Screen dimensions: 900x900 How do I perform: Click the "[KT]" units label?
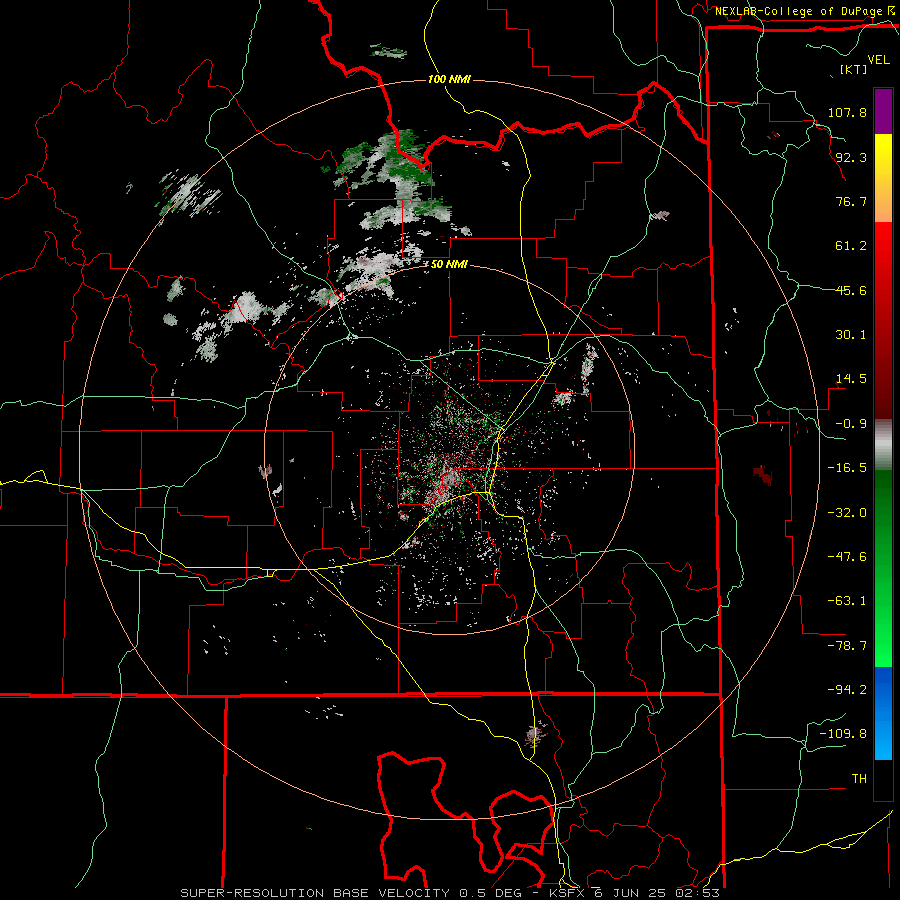point(854,69)
